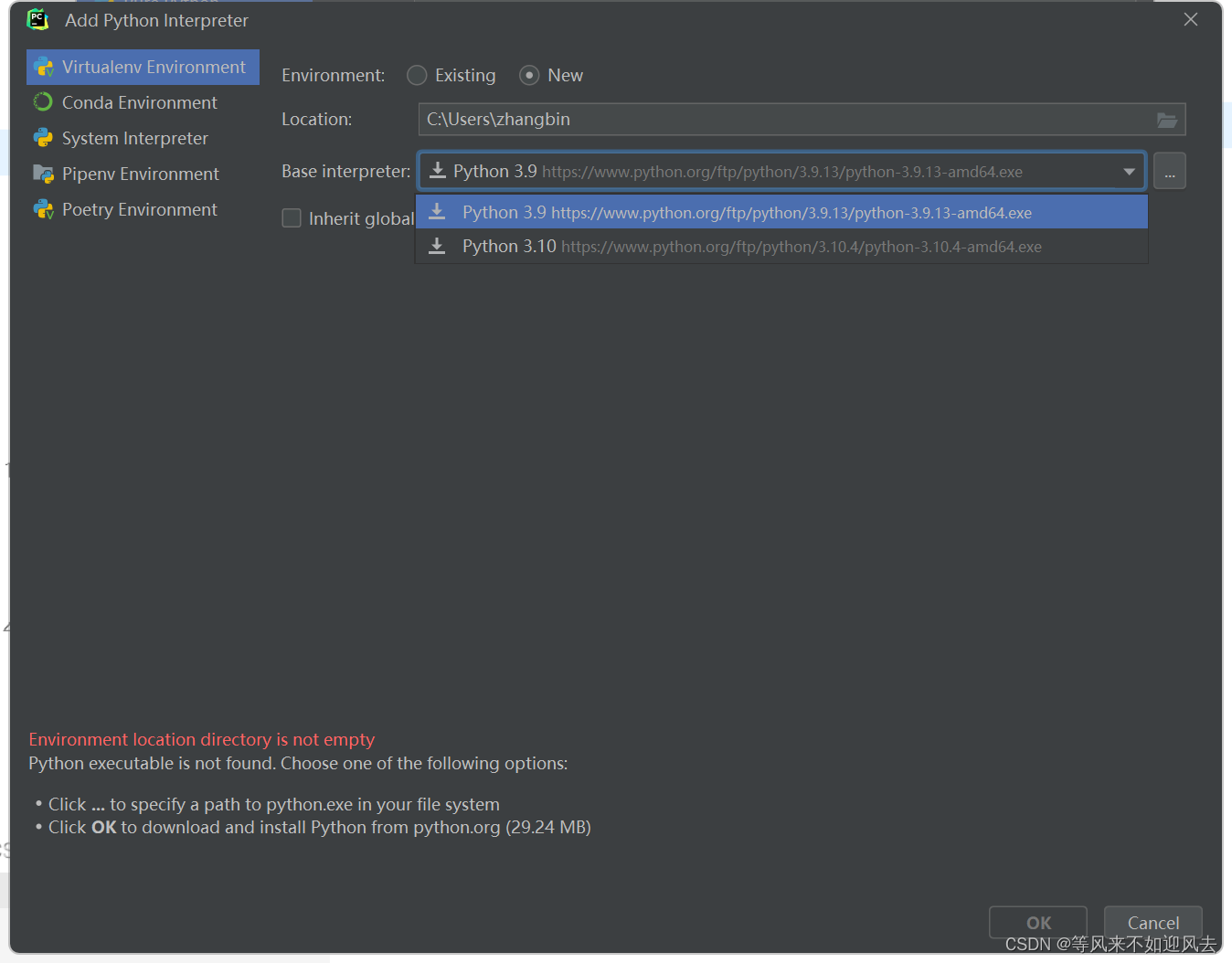The image size is (1232, 963).
Task: Select Virtualenv Environment in the sidebar
Action: [143, 67]
